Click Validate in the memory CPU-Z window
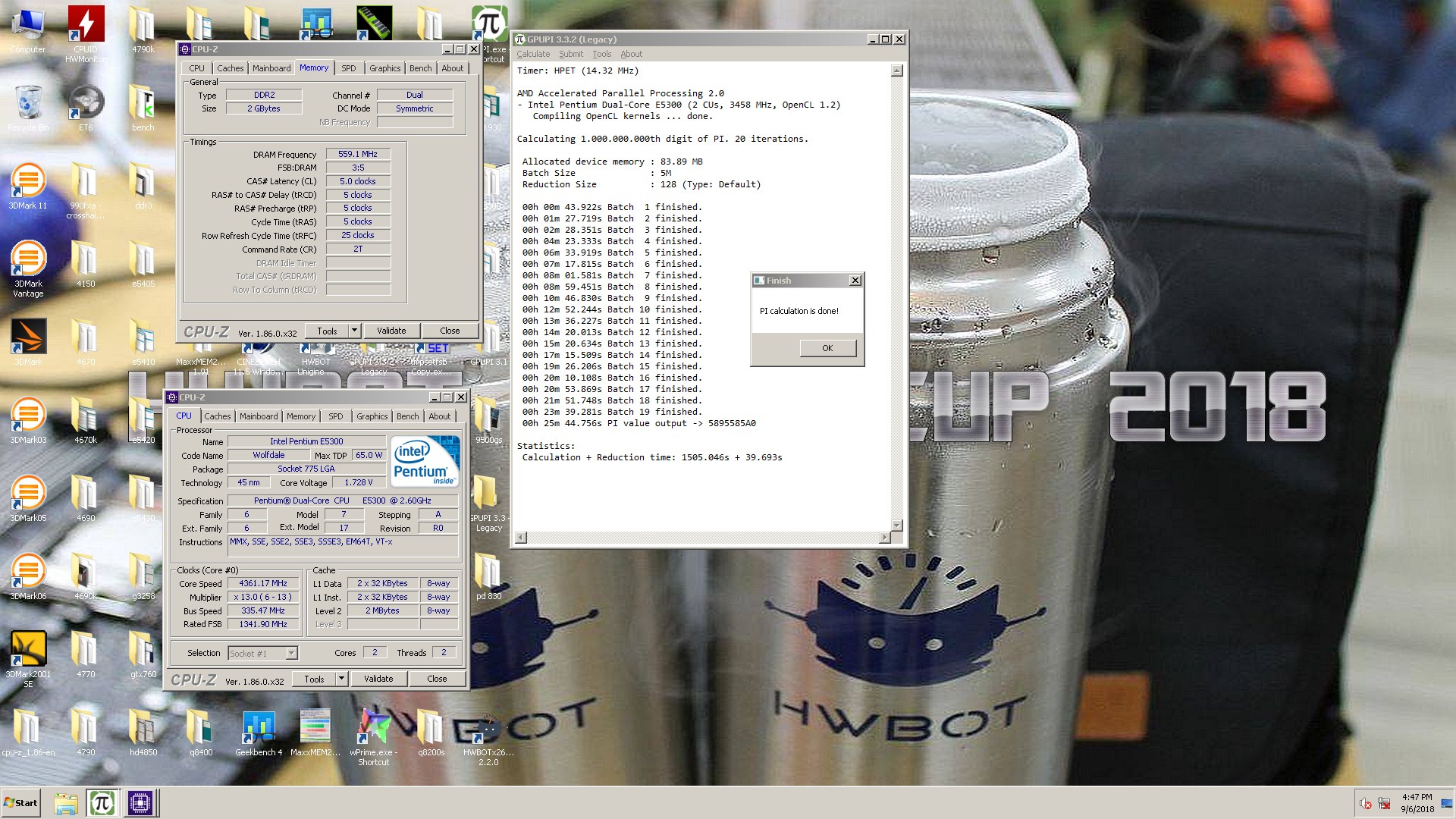 point(391,331)
